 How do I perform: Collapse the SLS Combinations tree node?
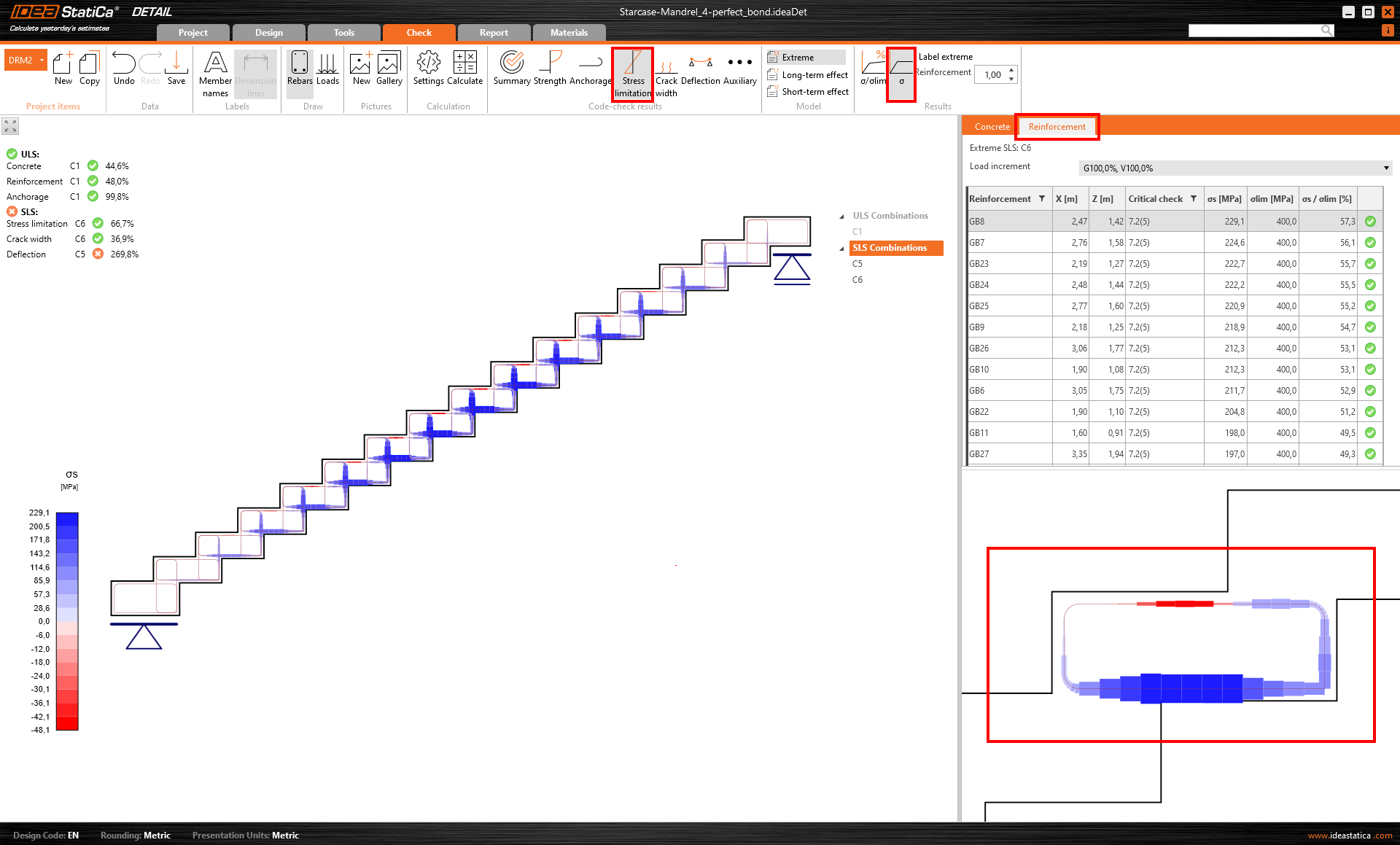click(x=842, y=249)
